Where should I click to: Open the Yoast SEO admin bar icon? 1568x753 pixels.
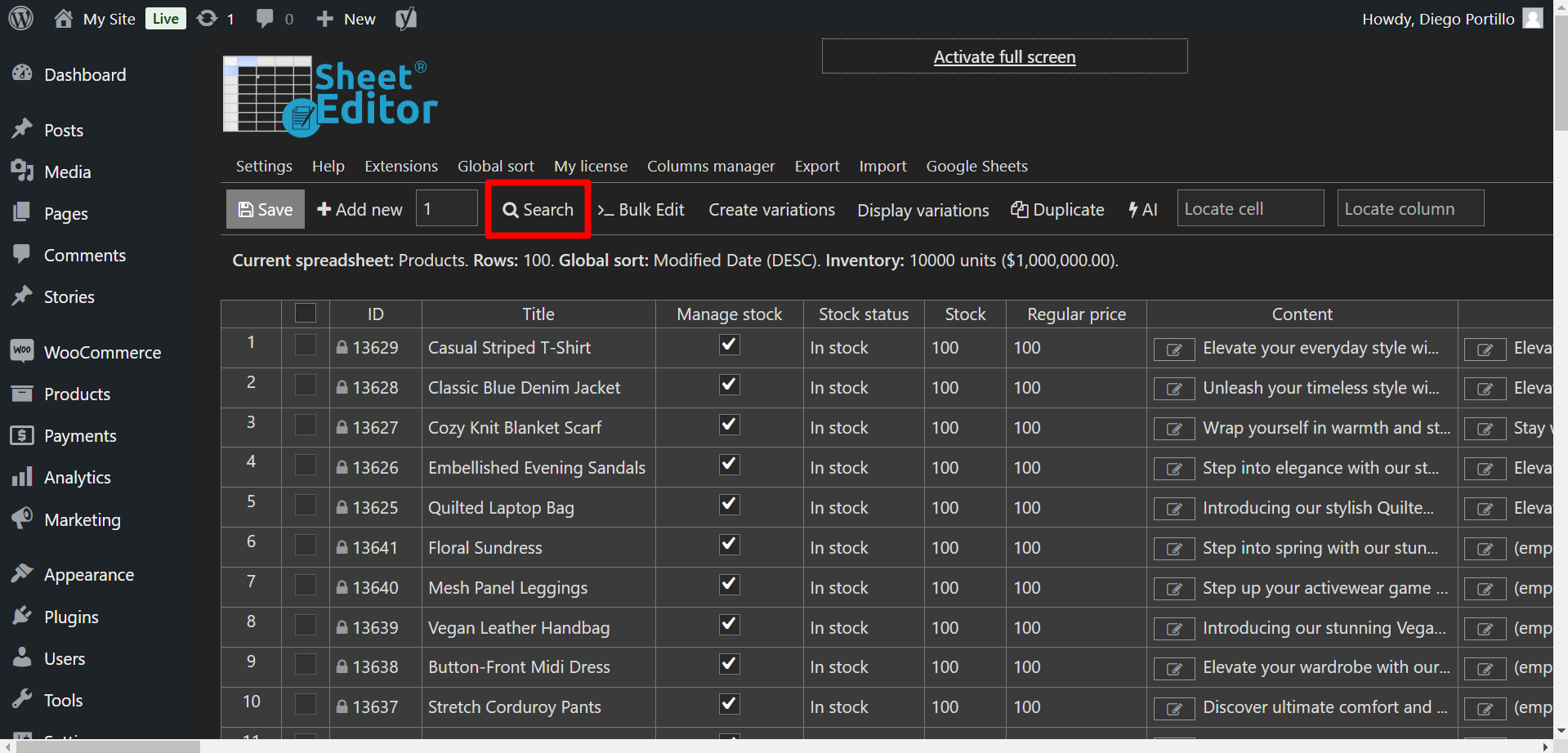pos(406,19)
